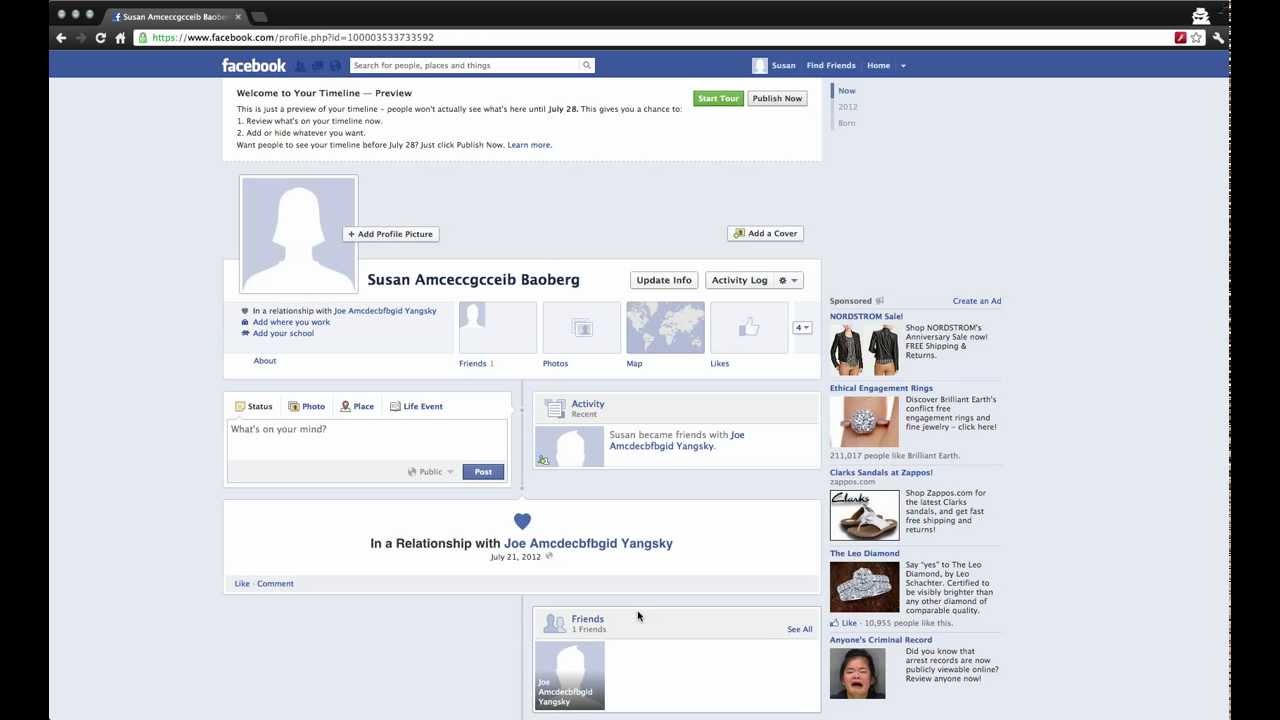Click the Post button
This screenshot has height=720, width=1280.
tap(483, 472)
